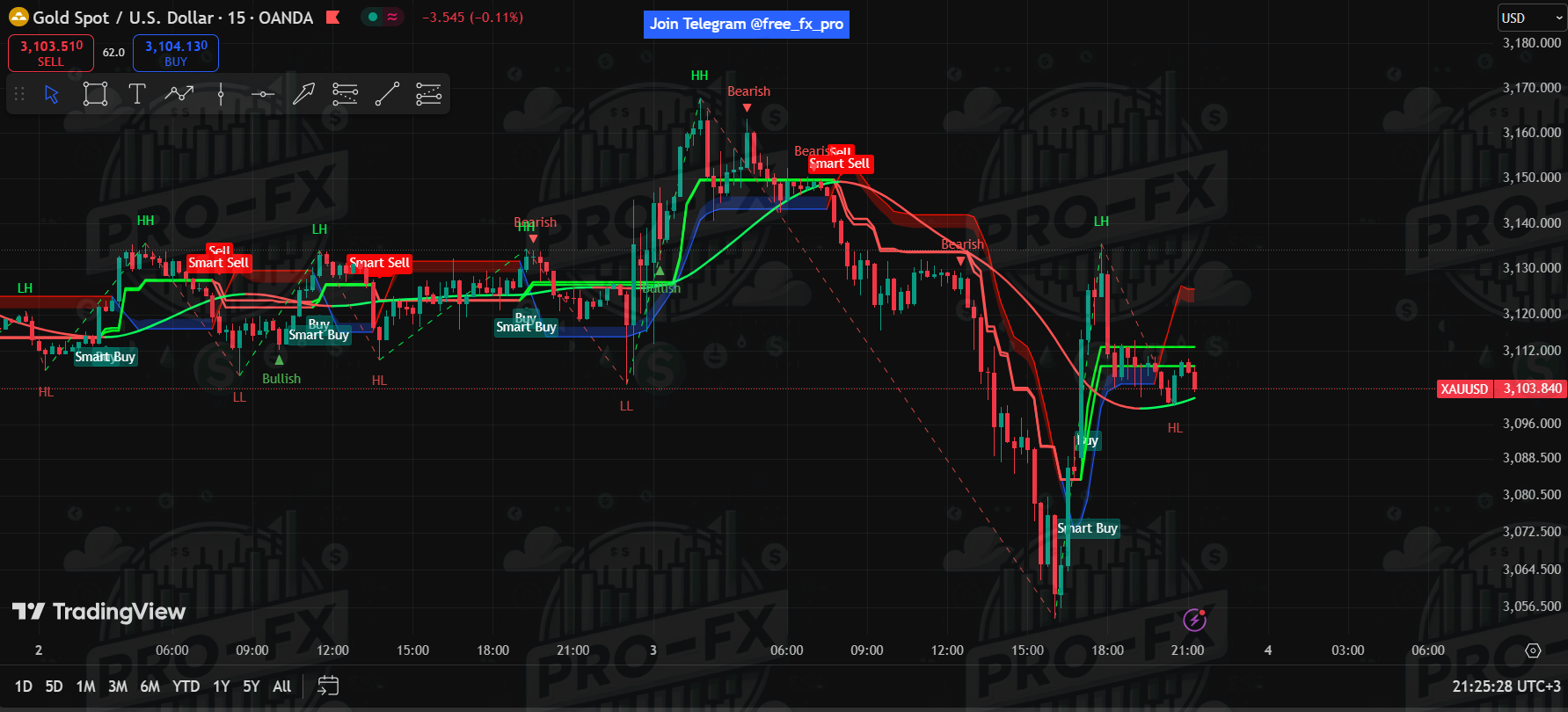1568x712 pixels.
Task: Choose the rectangle shape drawing tool
Action: 95,94
